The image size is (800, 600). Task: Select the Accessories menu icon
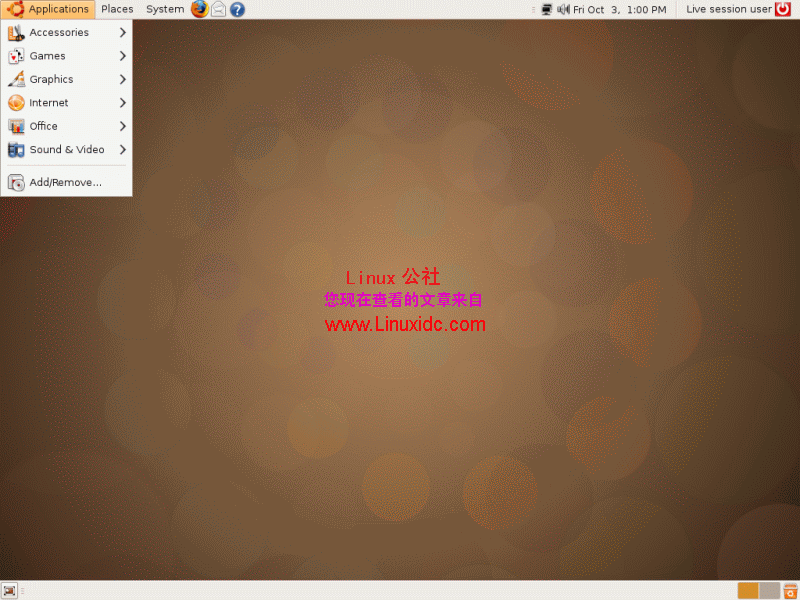tap(16, 32)
